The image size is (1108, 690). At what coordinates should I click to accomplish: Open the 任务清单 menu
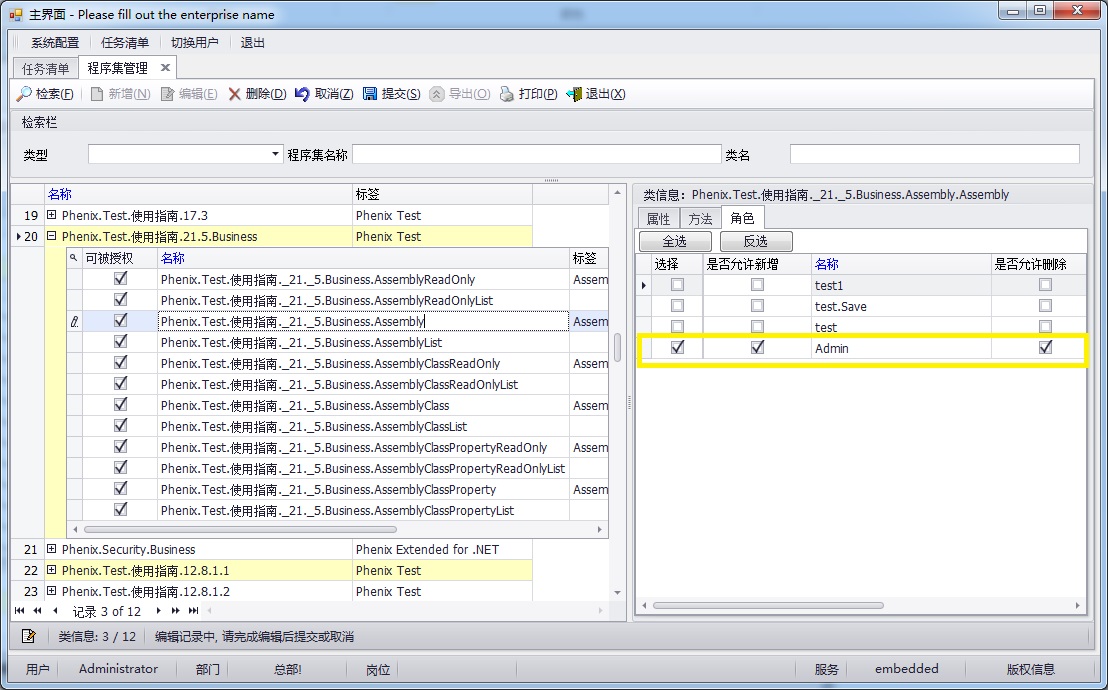[125, 43]
